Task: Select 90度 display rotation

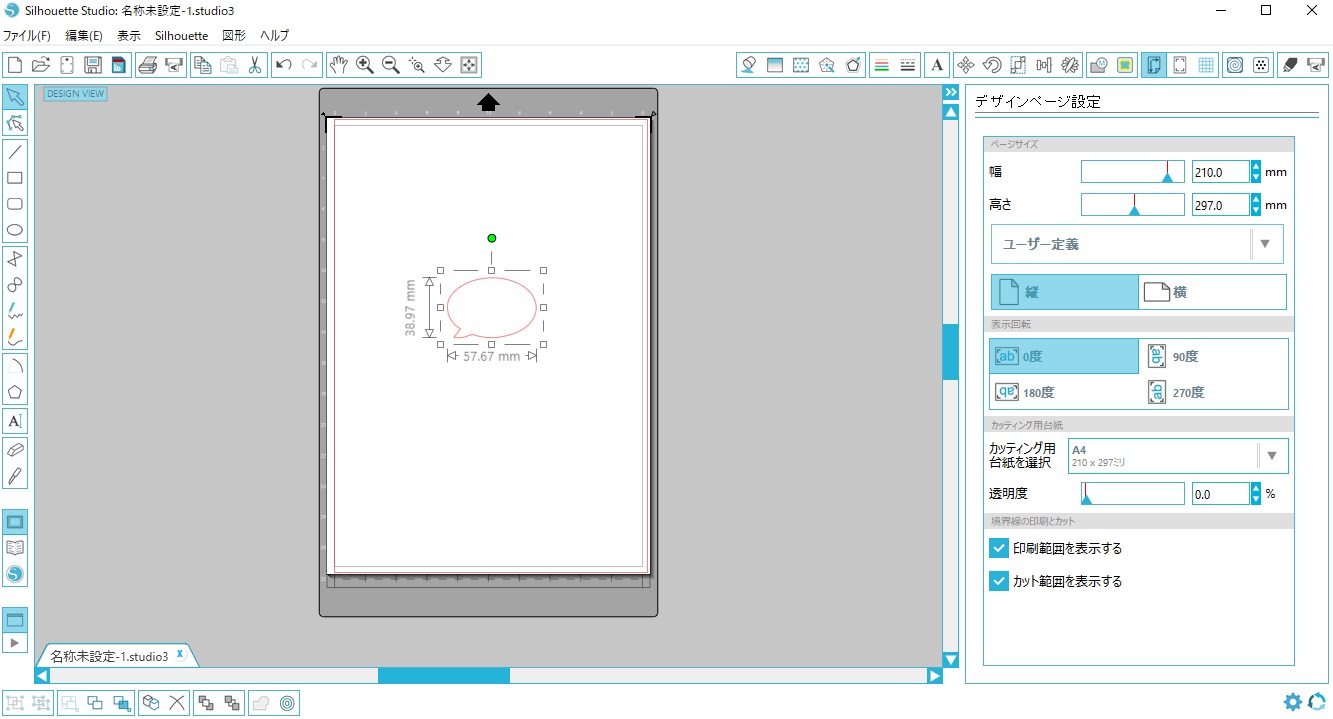Action: coord(1213,356)
